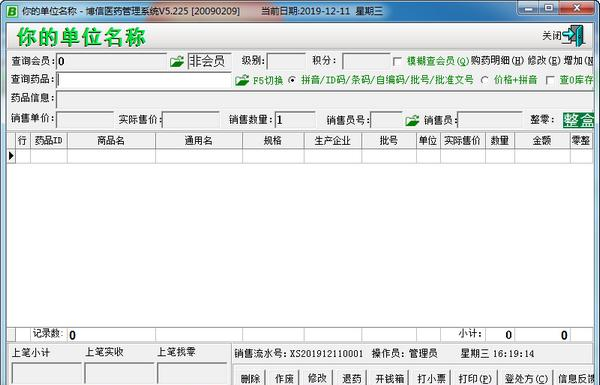
Task: Click the current row arrow indicator in table
Action: (11, 156)
